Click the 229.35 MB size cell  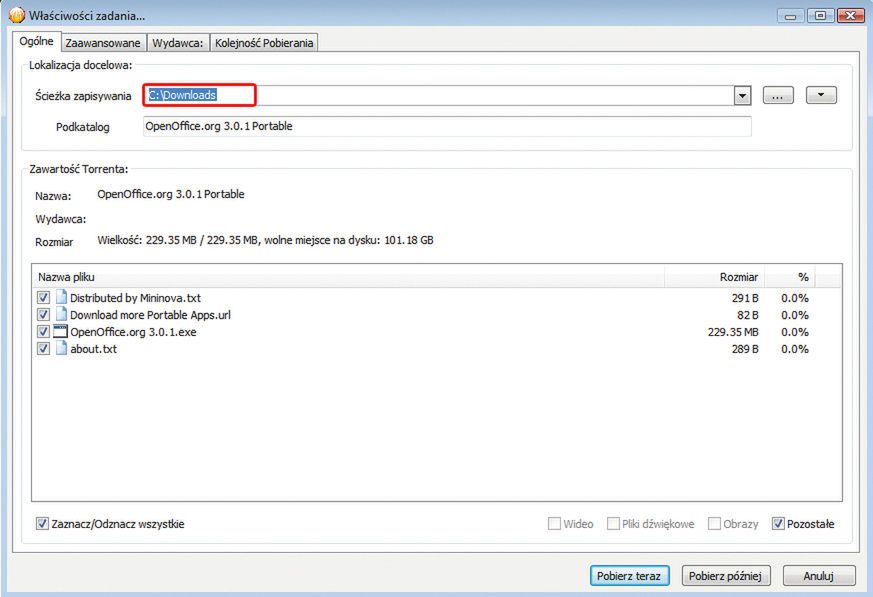pyautogui.click(x=733, y=332)
